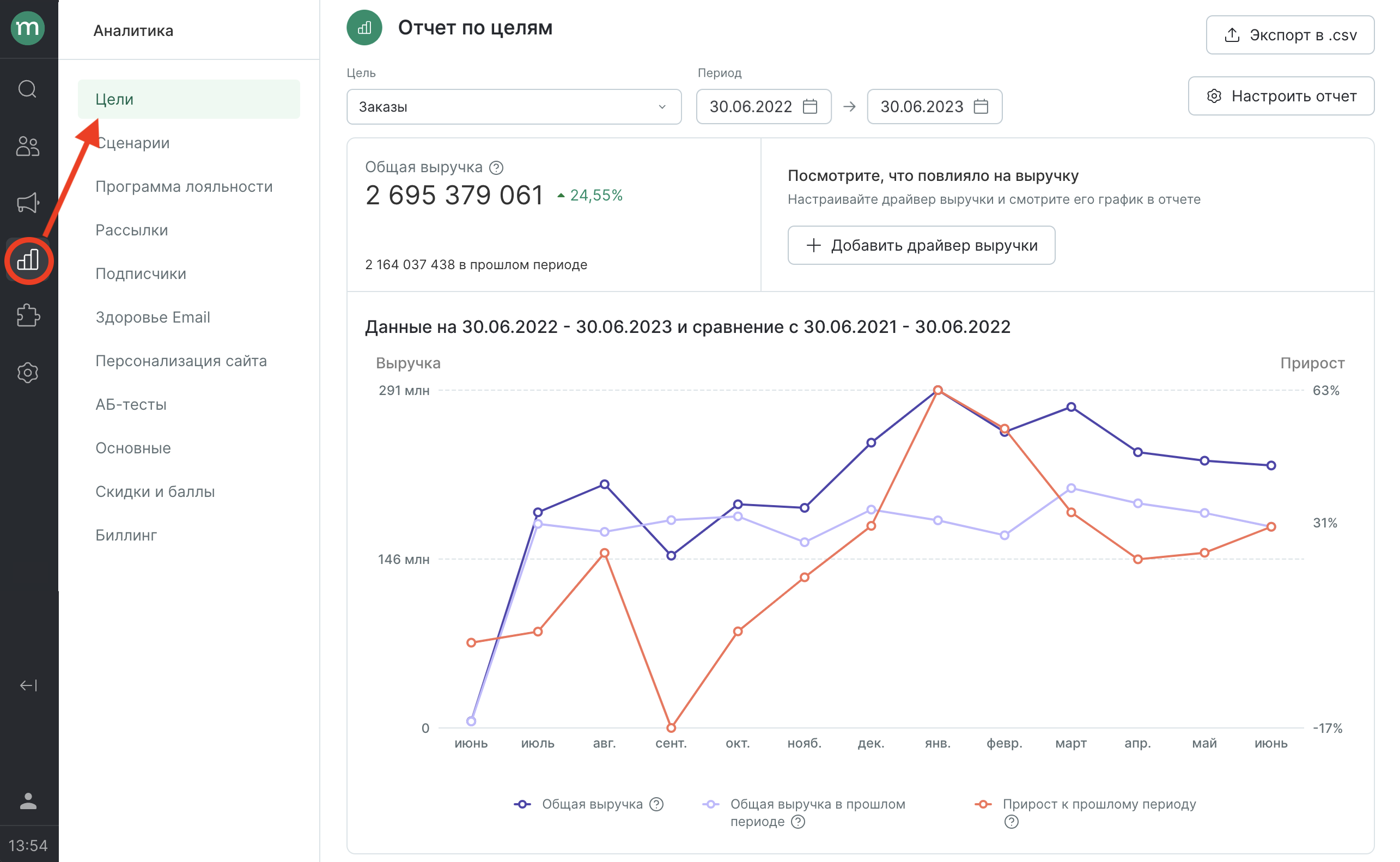
Task: Open Подписчики section
Action: point(141,274)
